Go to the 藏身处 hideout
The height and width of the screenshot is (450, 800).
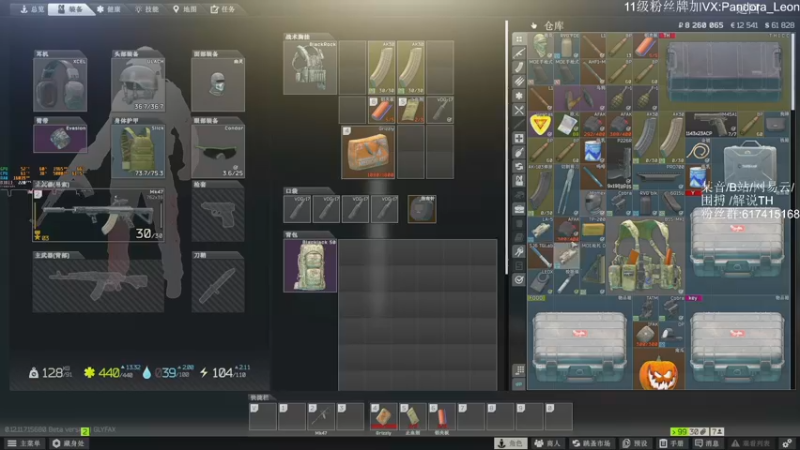pyautogui.click(x=68, y=443)
